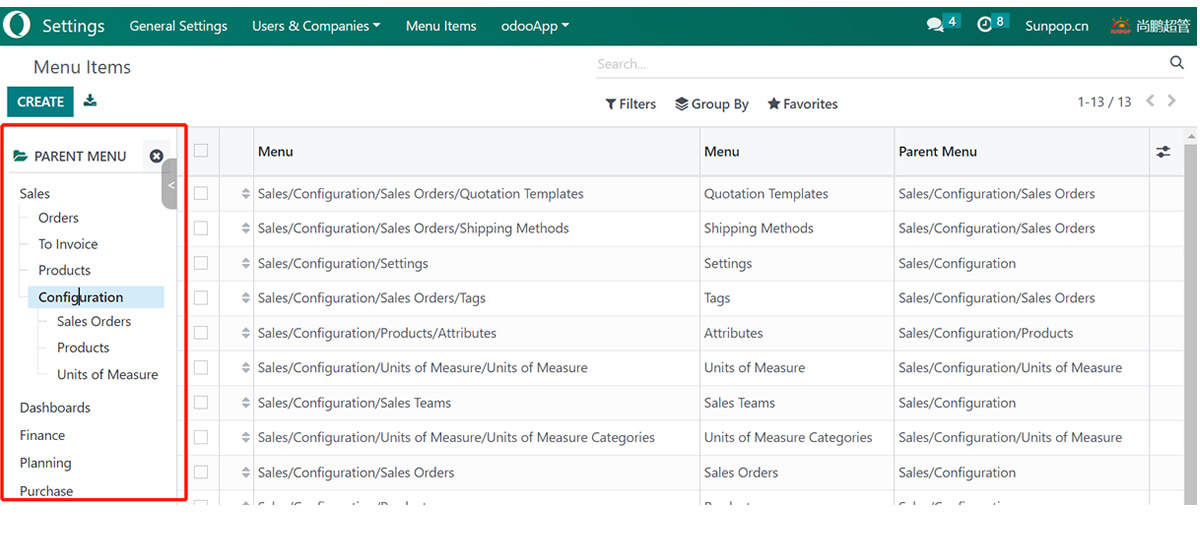Expand the Sales tree node

(35, 193)
